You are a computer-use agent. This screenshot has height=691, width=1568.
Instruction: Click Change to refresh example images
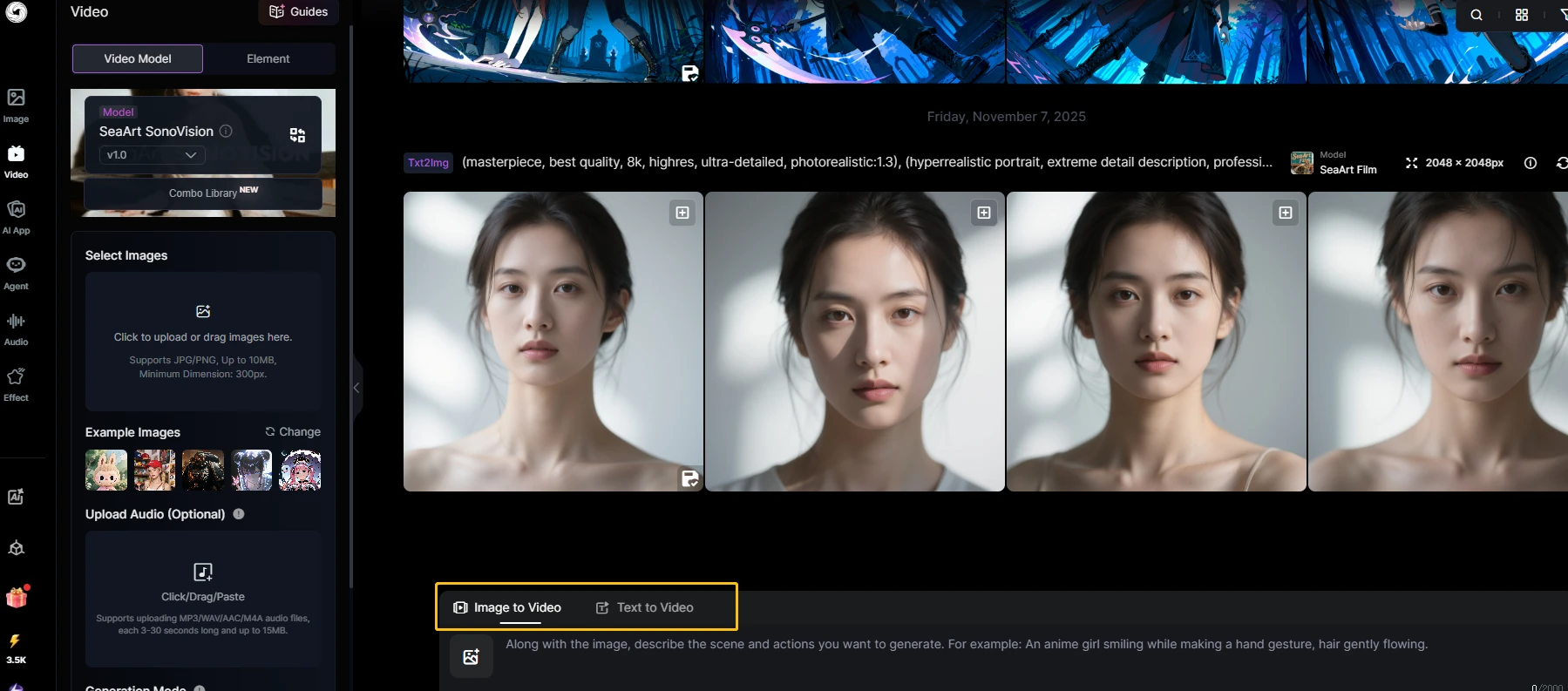click(x=293, y=432)
